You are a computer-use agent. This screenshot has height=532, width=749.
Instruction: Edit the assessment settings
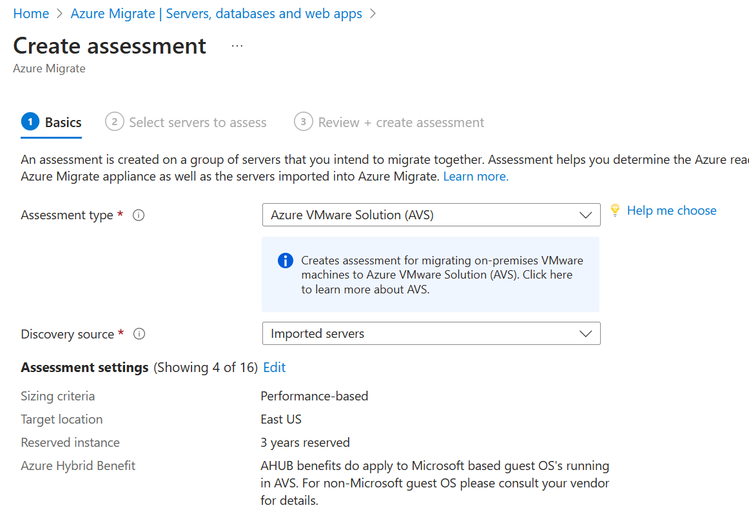point(274,368)
